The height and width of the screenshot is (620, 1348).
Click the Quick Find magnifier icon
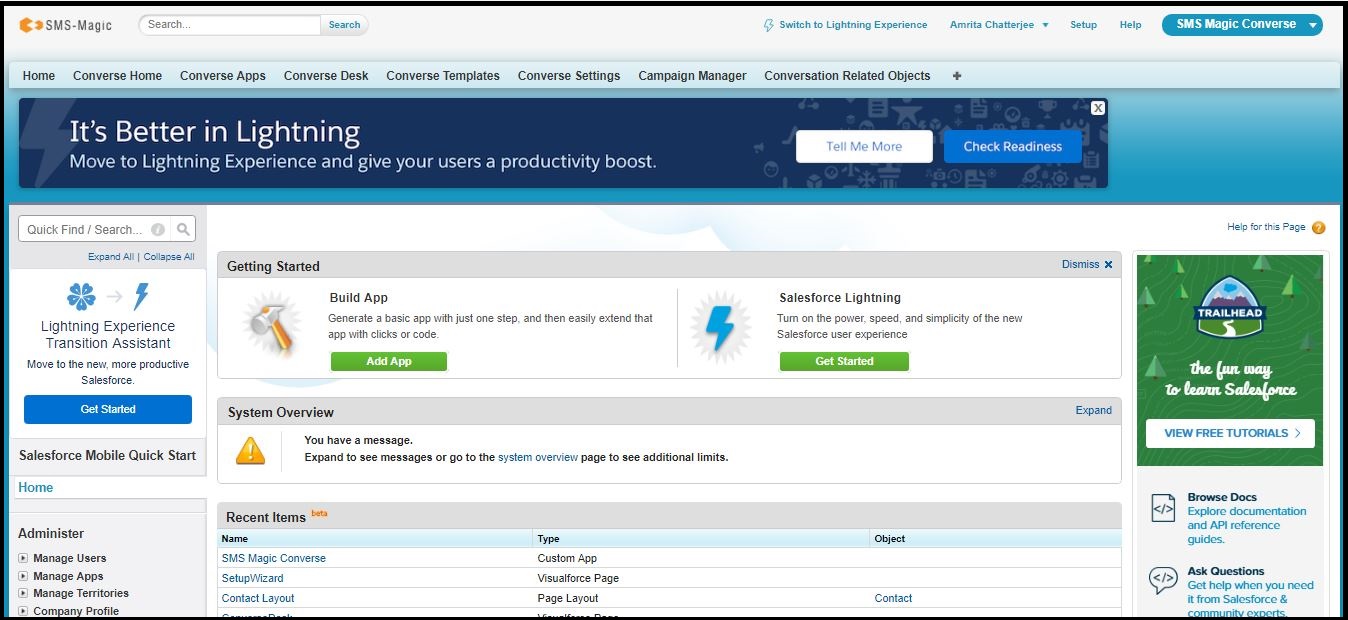click(x=183, y=229)
